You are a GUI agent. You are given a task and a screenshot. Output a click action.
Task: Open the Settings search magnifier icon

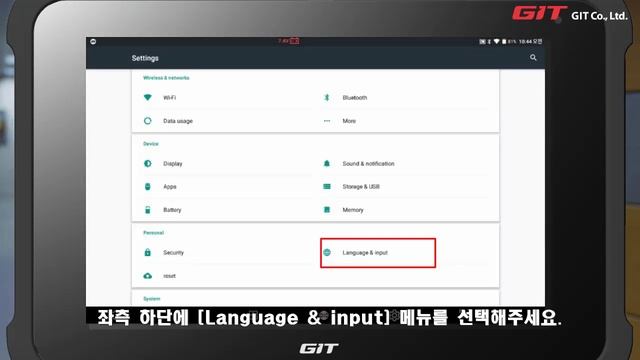(533, 58)
